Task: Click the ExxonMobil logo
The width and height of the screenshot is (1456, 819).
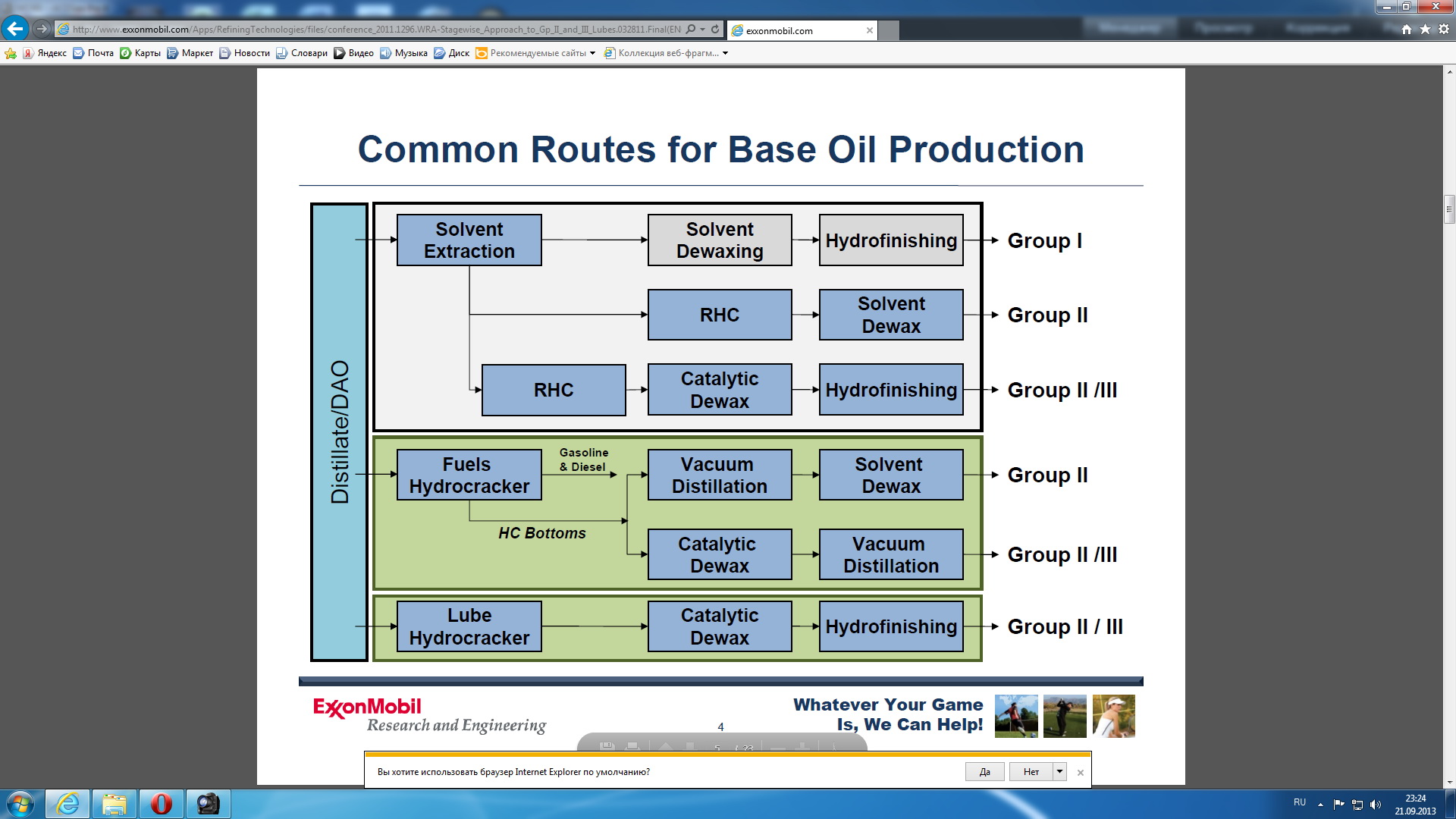Action: pyautogui.click(x=367, y=708)
